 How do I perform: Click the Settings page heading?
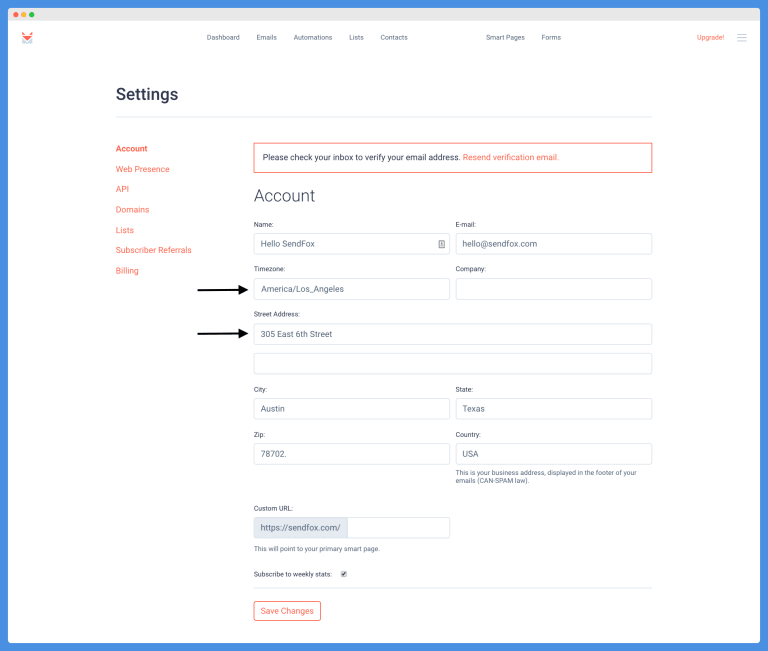pyautogui.click(x=147, y=94)
